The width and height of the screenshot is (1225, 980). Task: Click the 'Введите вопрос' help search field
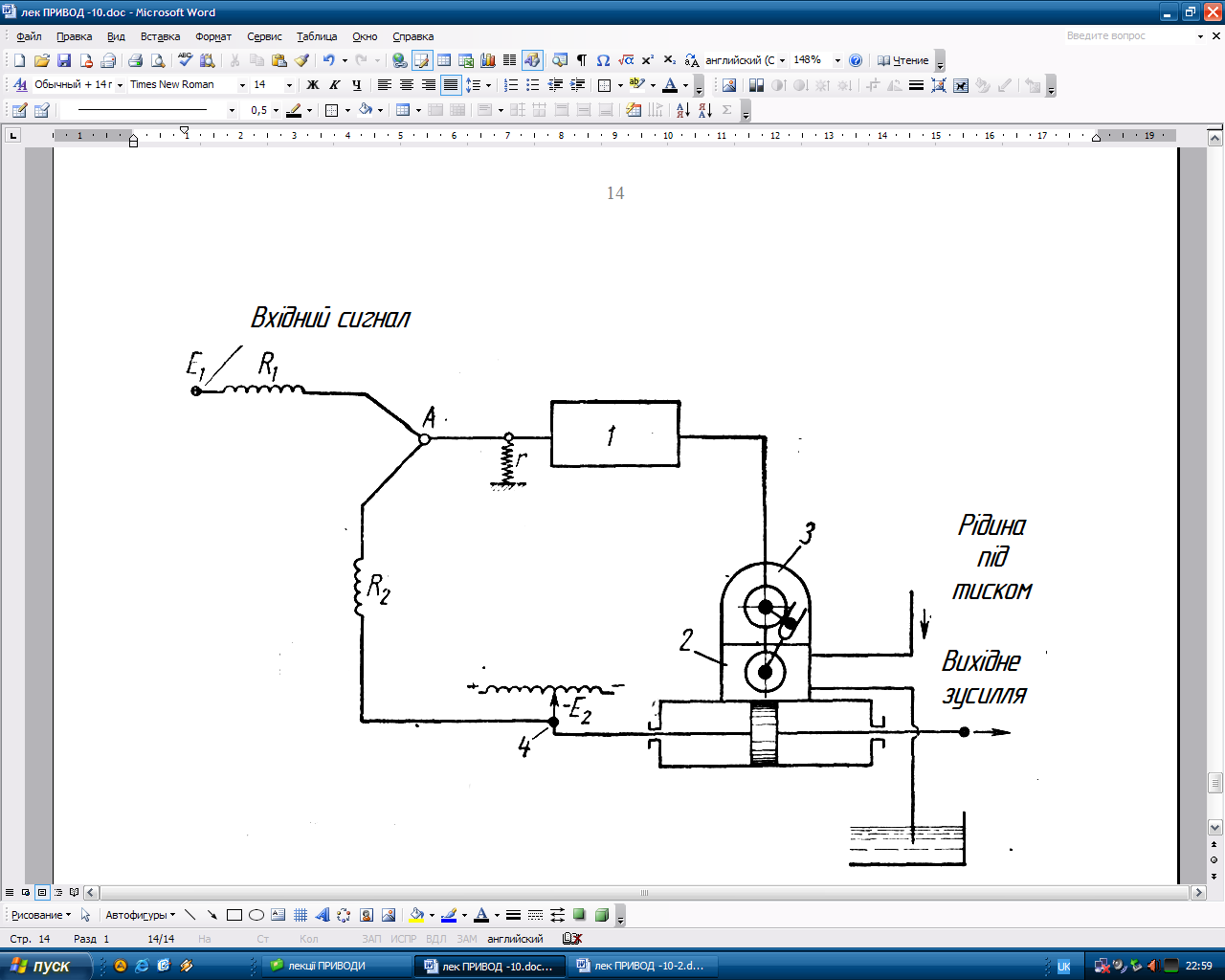click(1128, 35)
